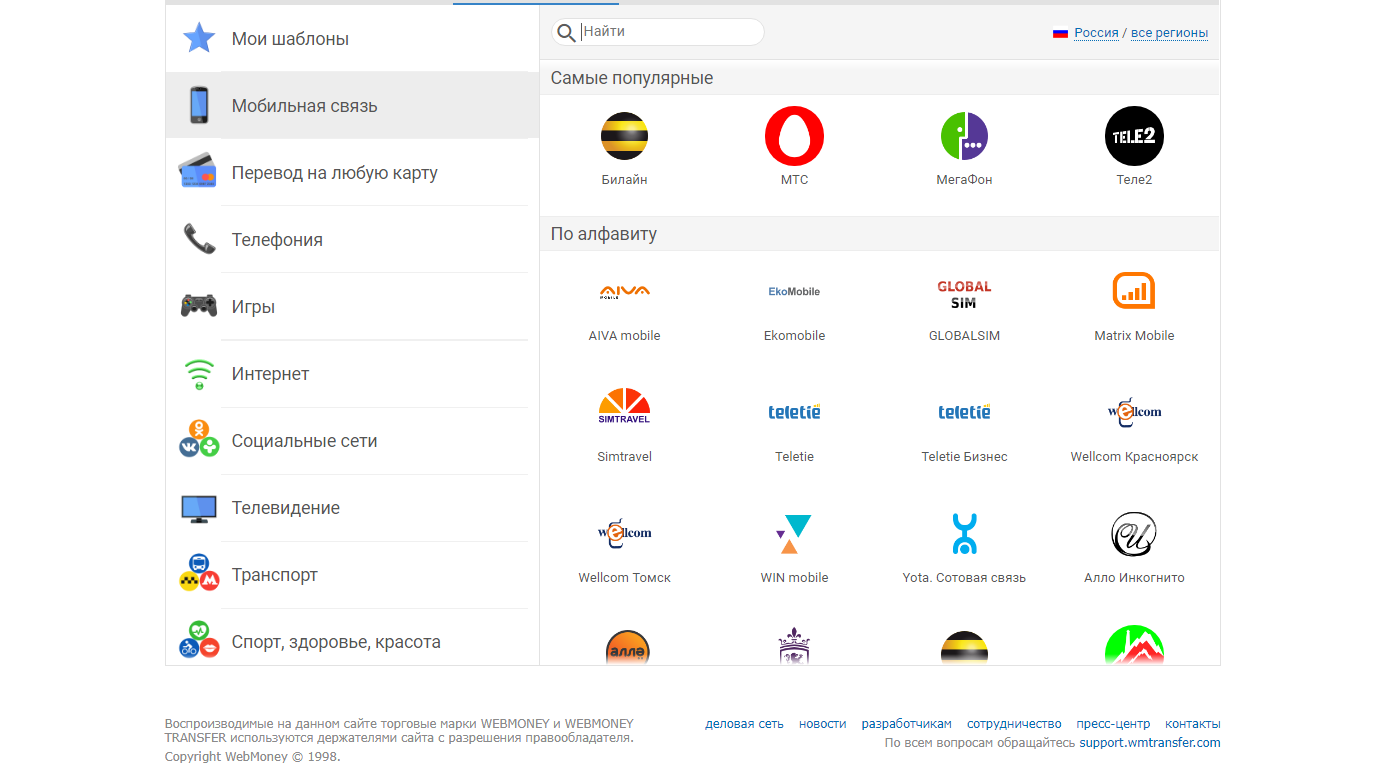Click the Beeline operator logo
The height and width of the screenshot is (763, 1385).
(x=624, y=136)
